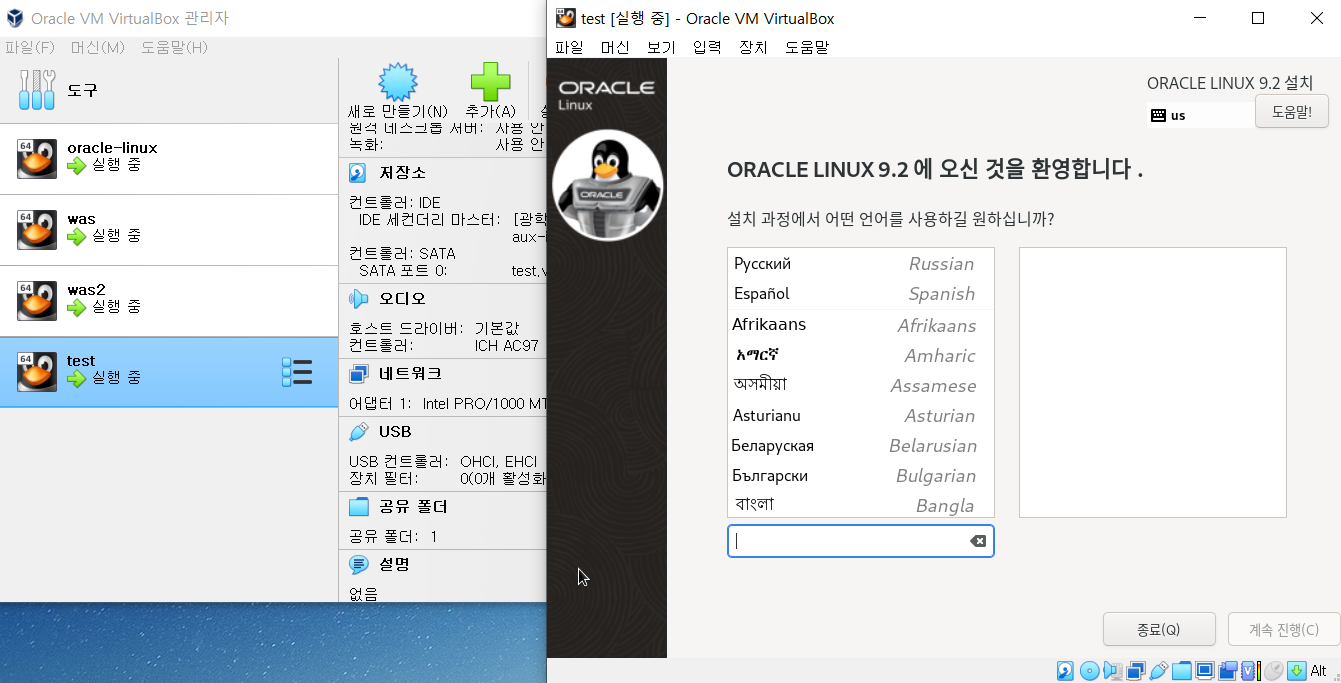Screen dimensions: 1341x683
Task: Select Български (Bulgarian) language
Action: point(860,475)
